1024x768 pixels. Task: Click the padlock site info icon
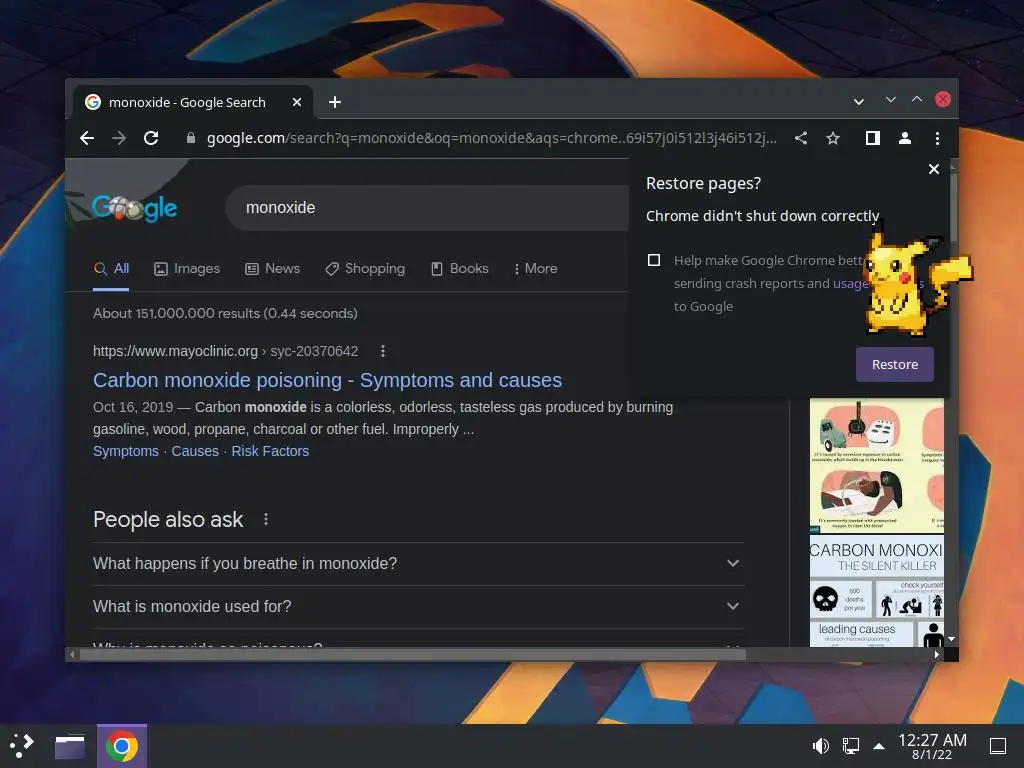(x=191, y=138)
